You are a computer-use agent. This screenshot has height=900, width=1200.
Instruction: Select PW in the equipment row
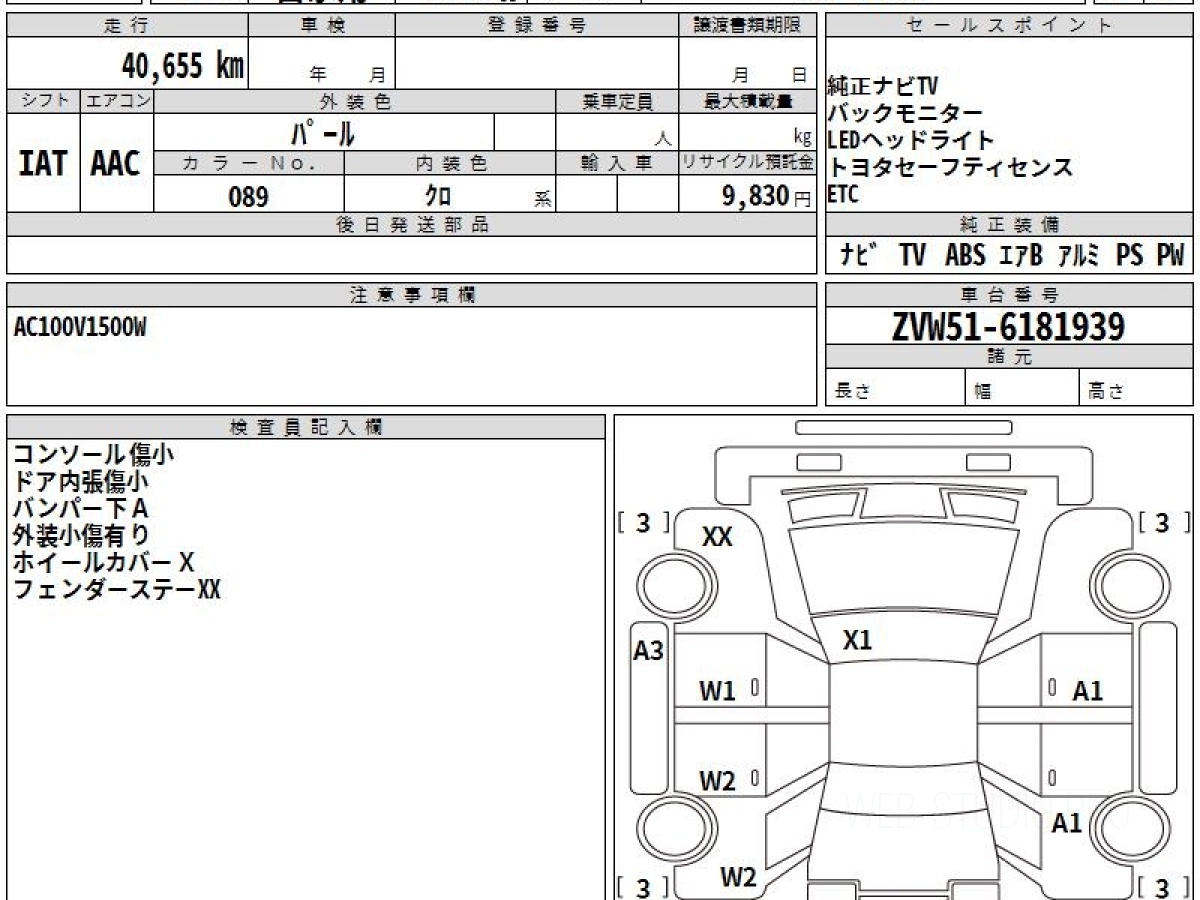[1170, 255]
